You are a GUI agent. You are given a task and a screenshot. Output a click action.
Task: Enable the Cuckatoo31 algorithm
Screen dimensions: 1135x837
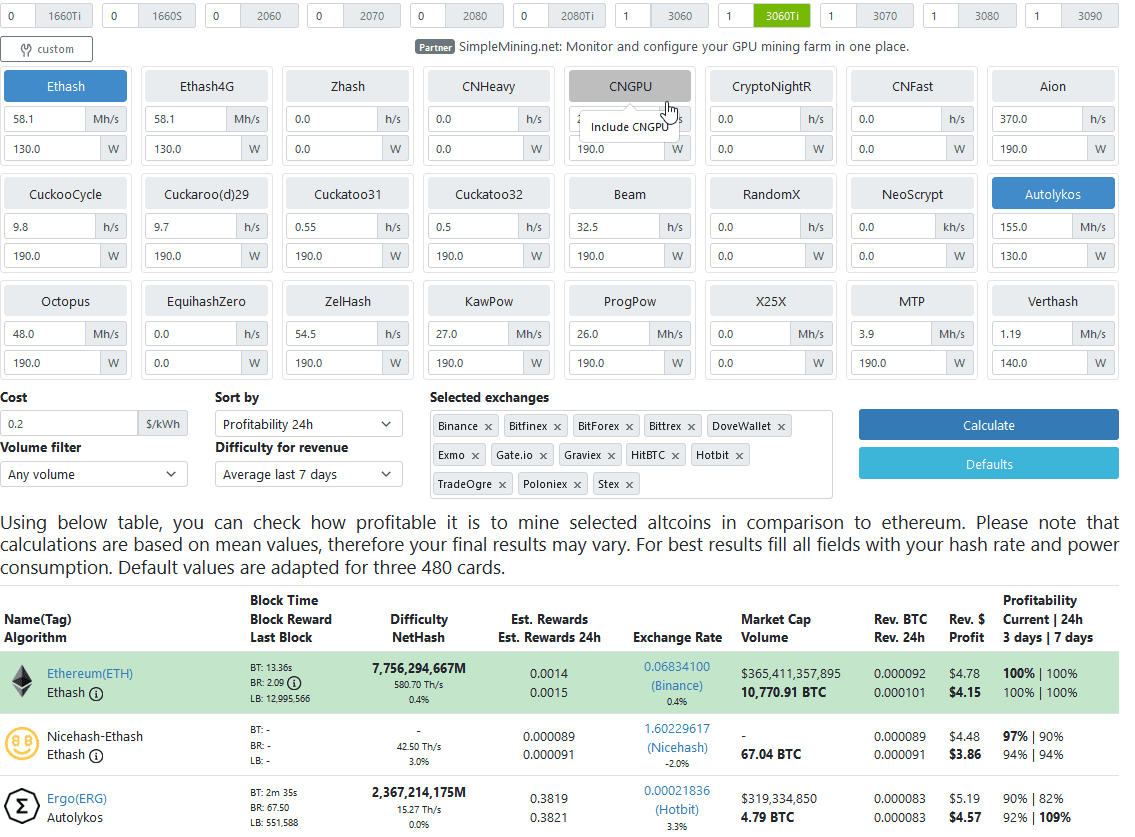pyautogui.click(x=347, y=194)
